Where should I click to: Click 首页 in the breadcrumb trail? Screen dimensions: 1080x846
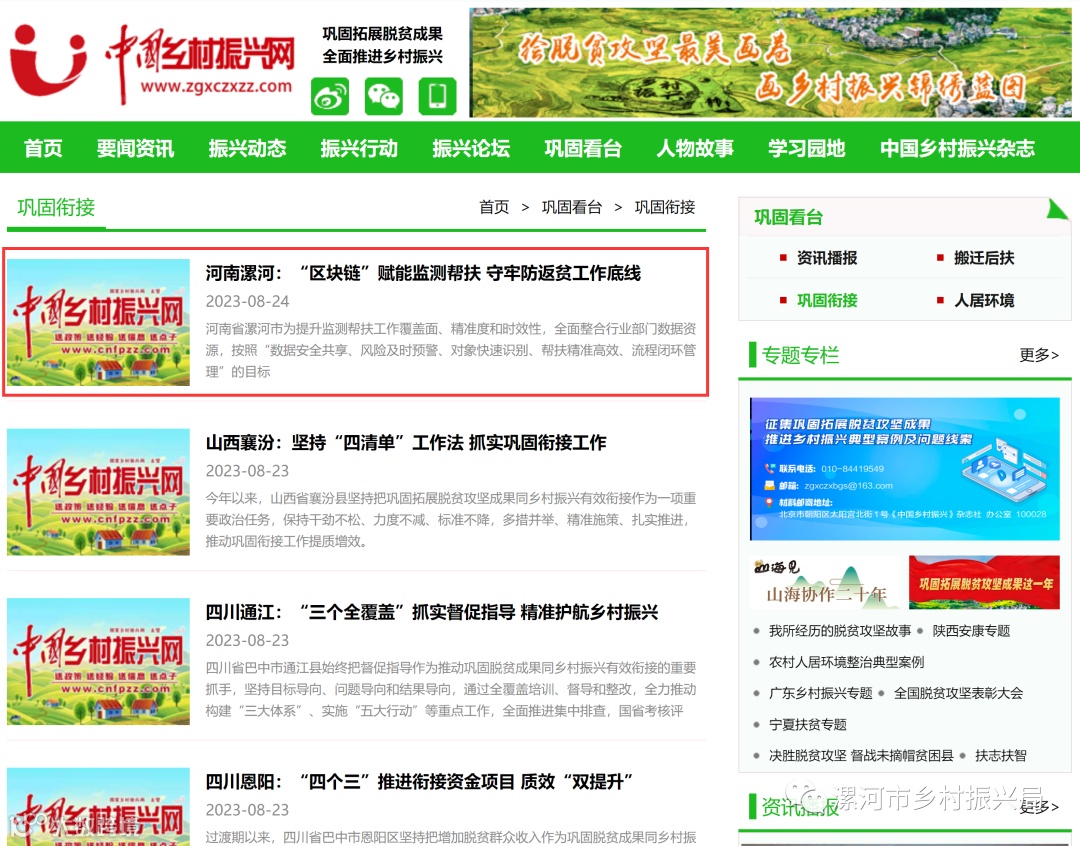pyautogui.click(x=494, y=207)
